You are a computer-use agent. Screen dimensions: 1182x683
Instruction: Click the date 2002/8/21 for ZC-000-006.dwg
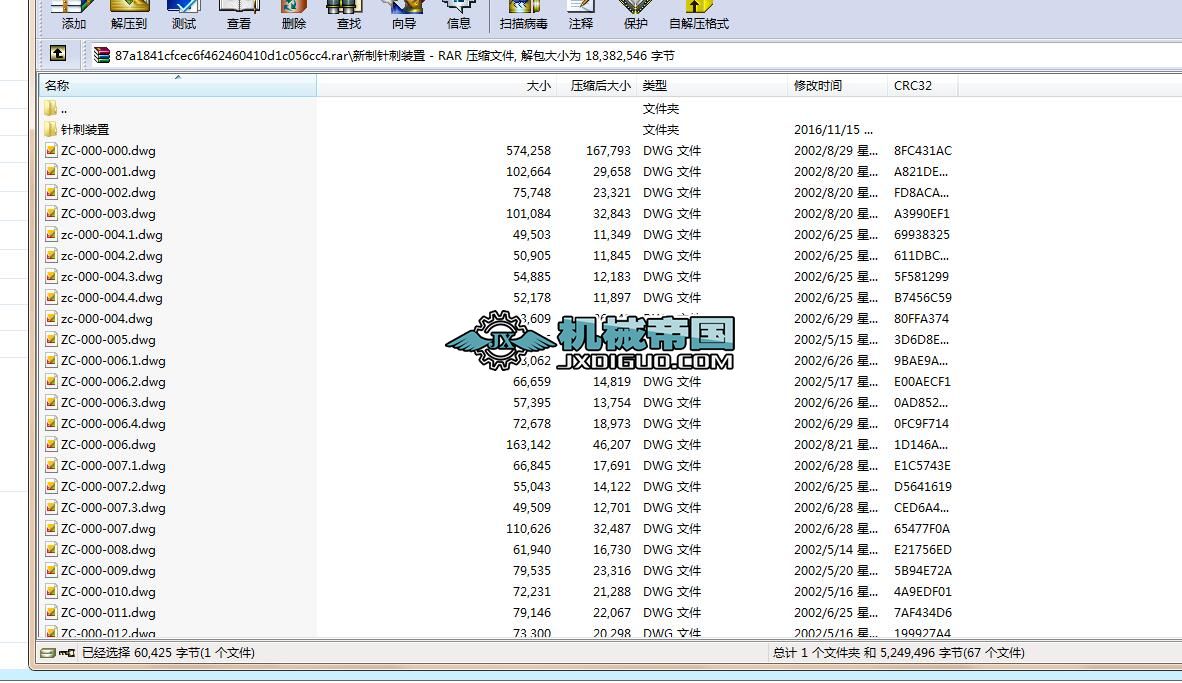click(x=836, y=445)
